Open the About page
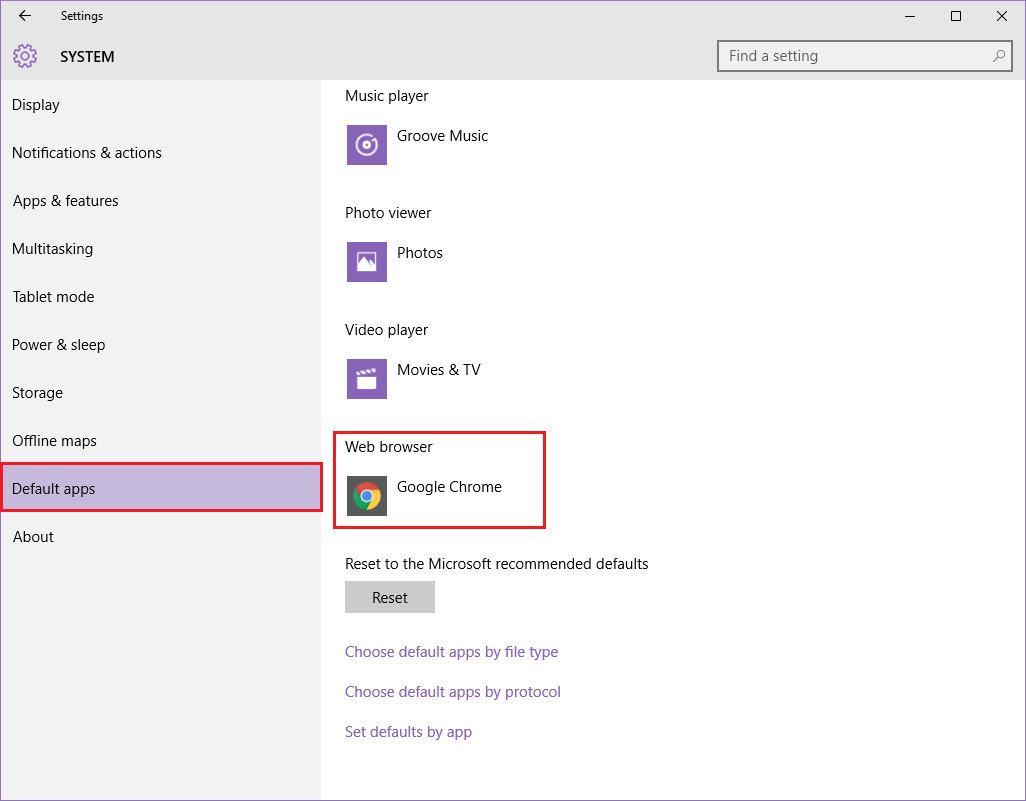This screenshot has width=1026, height=801. [x=161, y=537]
